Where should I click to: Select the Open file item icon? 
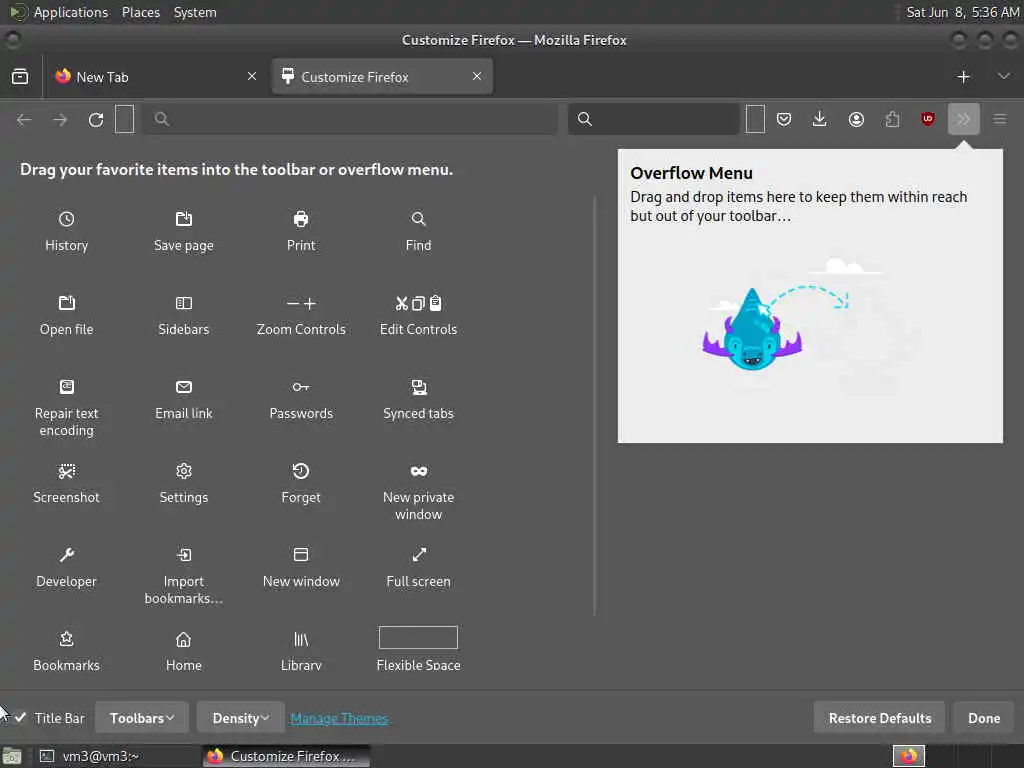point(66,303)
